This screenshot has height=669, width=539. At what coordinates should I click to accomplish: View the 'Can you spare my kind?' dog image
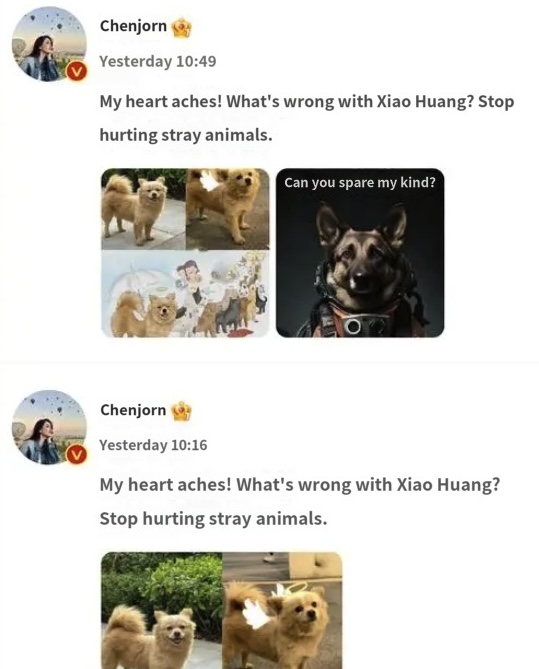click(x=360, y=253)
